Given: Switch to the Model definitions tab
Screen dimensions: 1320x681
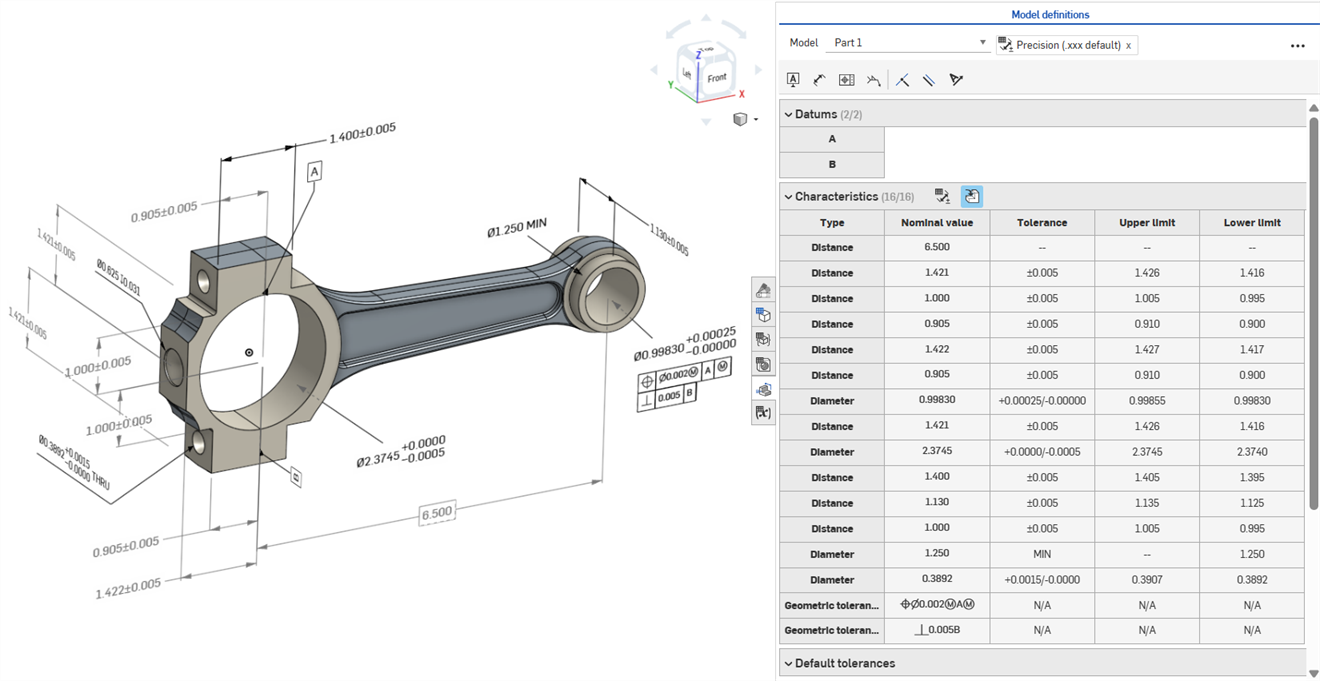Looking at the screenshot, I should (x=1048, y=14).
